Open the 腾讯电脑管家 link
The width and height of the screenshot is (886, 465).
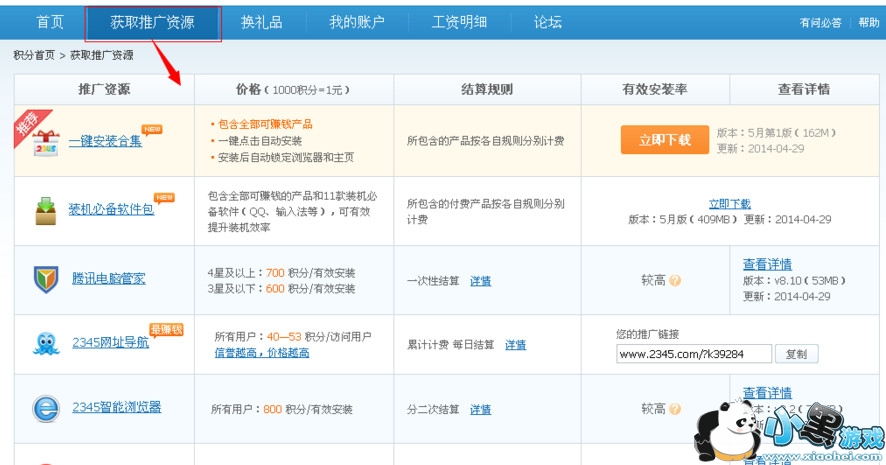tap(108, 278)
